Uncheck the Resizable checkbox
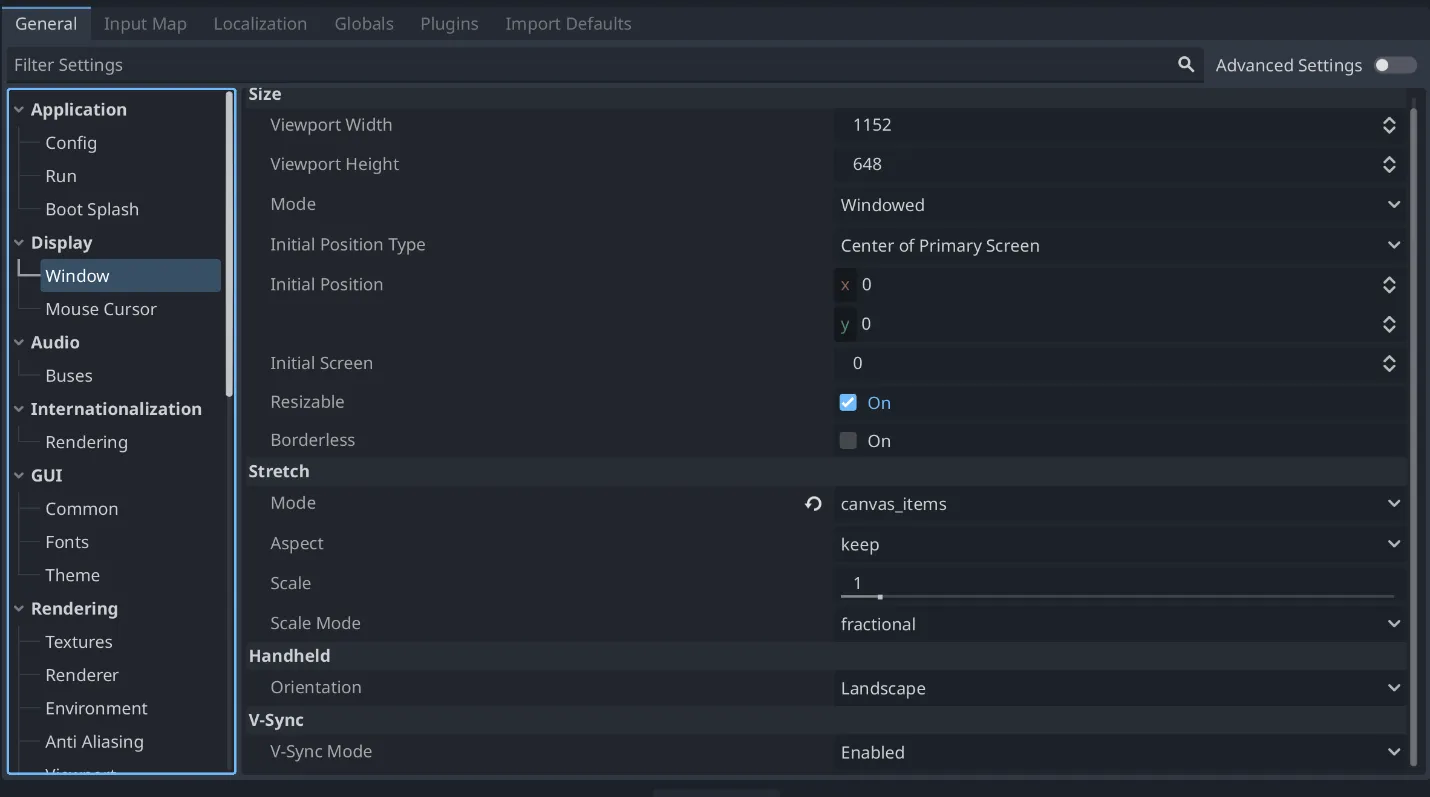Screen dimensions: 1430x797 tap(848, 403)
